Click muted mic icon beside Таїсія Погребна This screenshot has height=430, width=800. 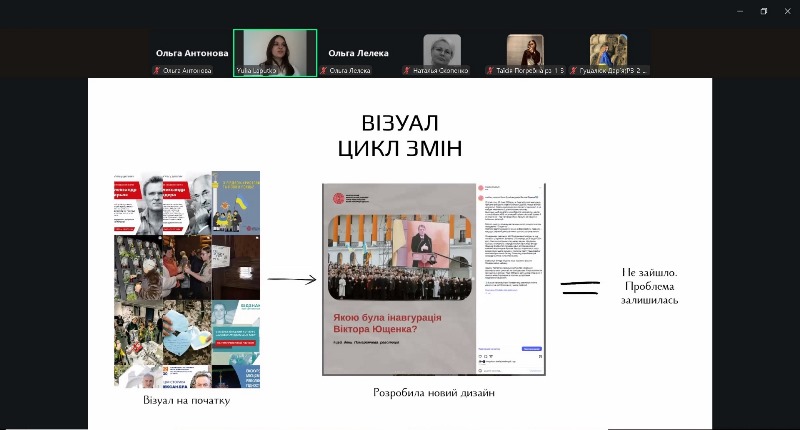click(490, 70)
